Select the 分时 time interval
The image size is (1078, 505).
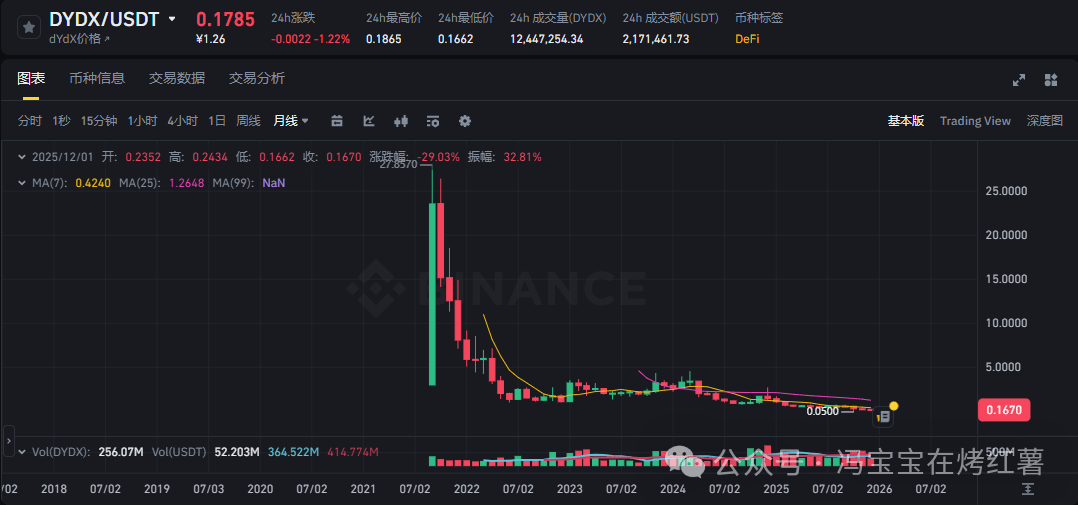(30, 121)
